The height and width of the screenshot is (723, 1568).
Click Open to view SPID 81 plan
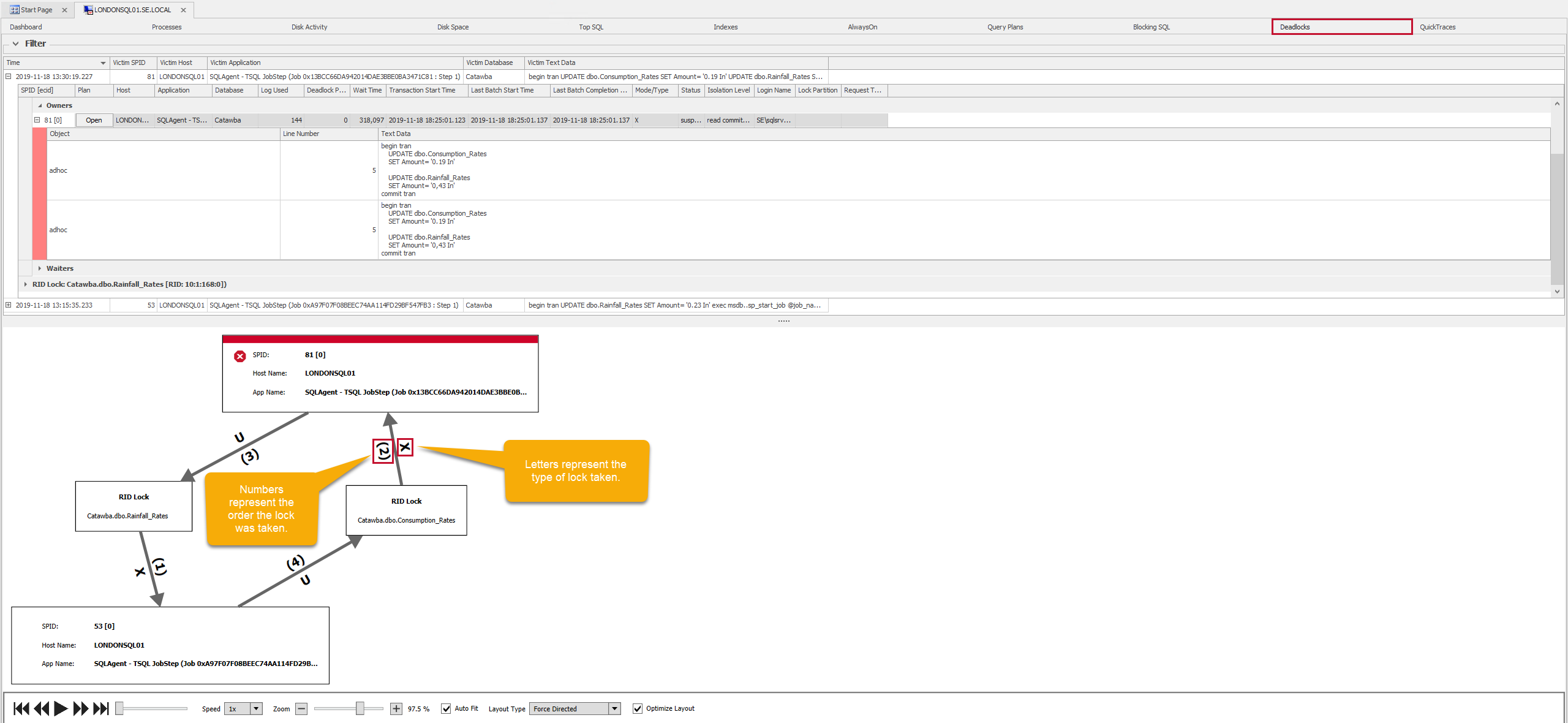coord(93,120)
